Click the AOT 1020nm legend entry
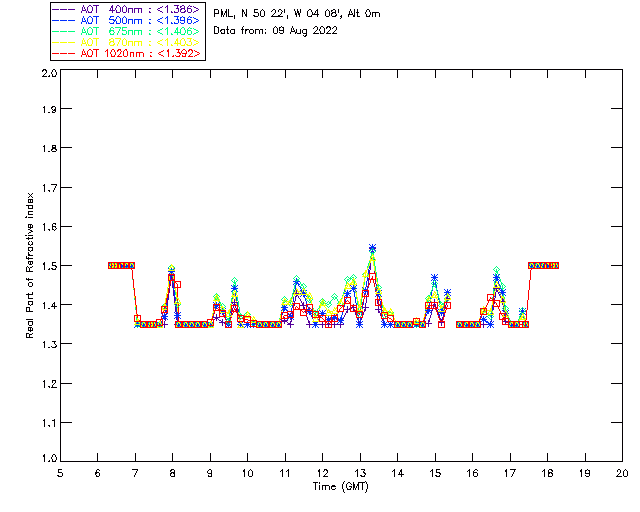Screen dimensions: 640x512 127,53
